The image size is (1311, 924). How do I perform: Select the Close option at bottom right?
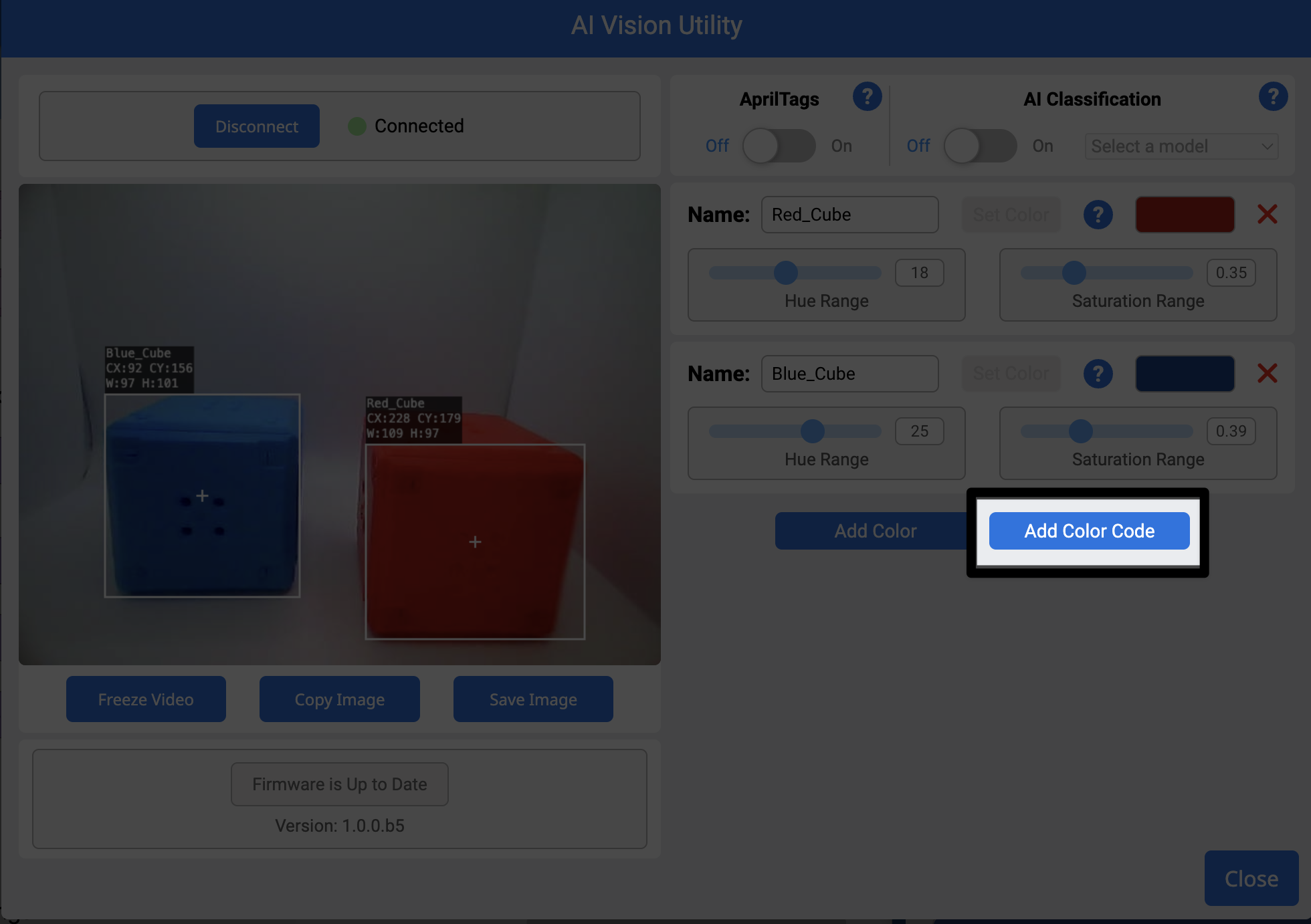pos(1250,878)
